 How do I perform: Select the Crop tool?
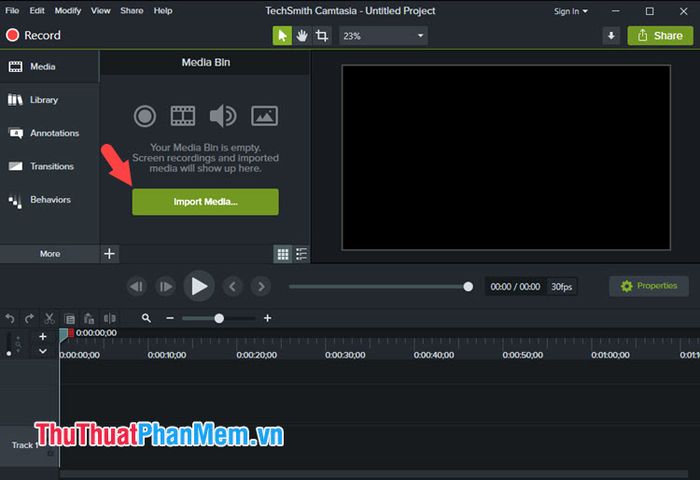pyautogui.click(x=322, y=36)
